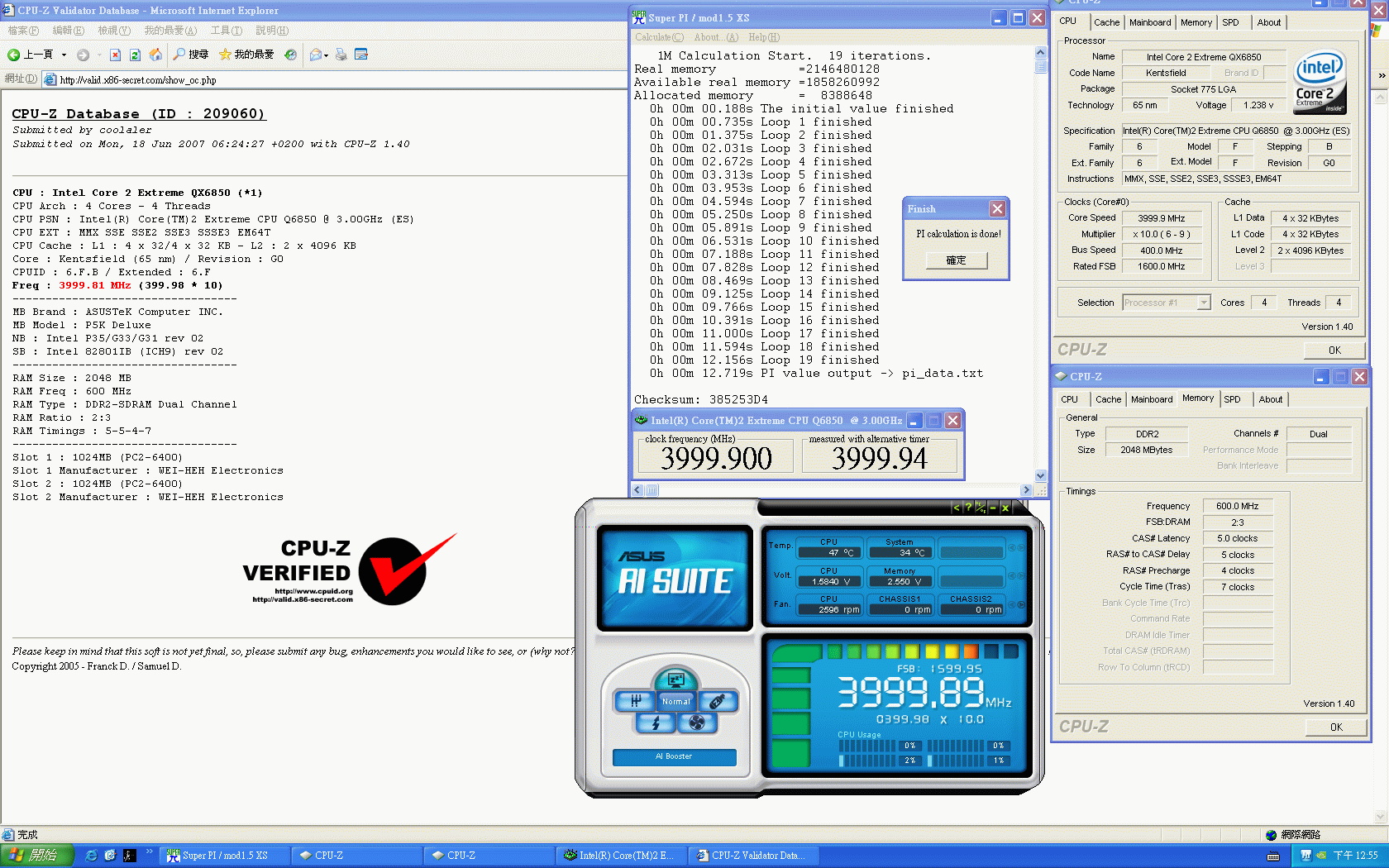Open the IE History icon
The height and width of the screenshot is (868, 1389).
[290, 55]
